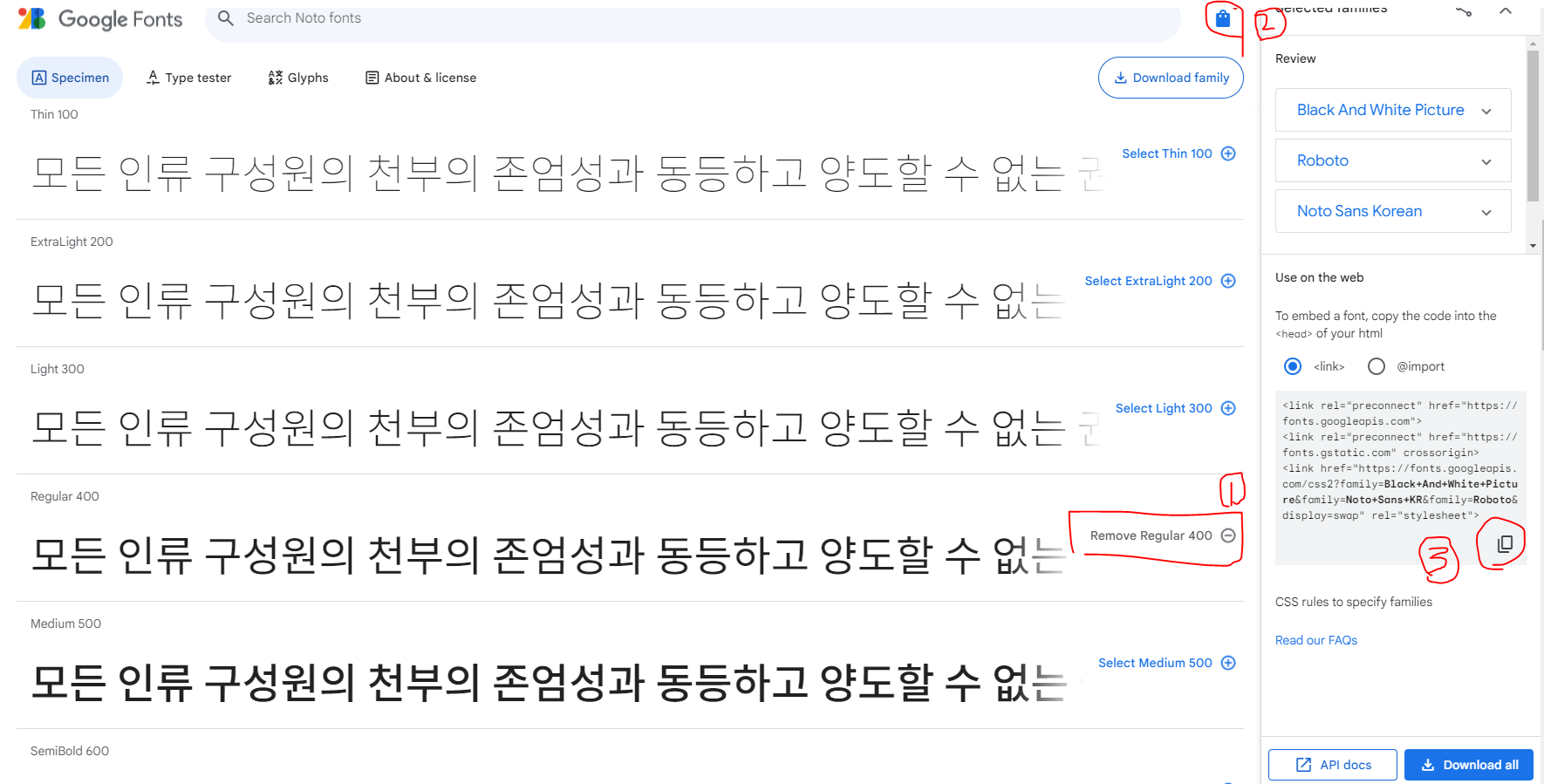Click the Regular 400 Korean sample text
Image resolution: width=1544 pixels, height=784 pixels.
[548, 555]
